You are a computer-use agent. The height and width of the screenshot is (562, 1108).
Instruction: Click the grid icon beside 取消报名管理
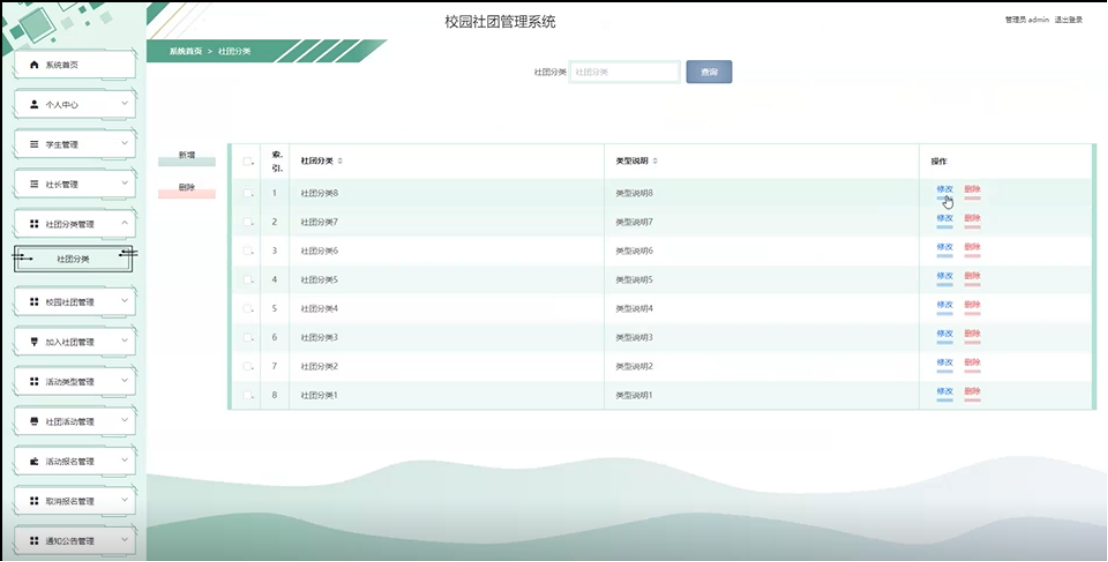coord(34,501)
